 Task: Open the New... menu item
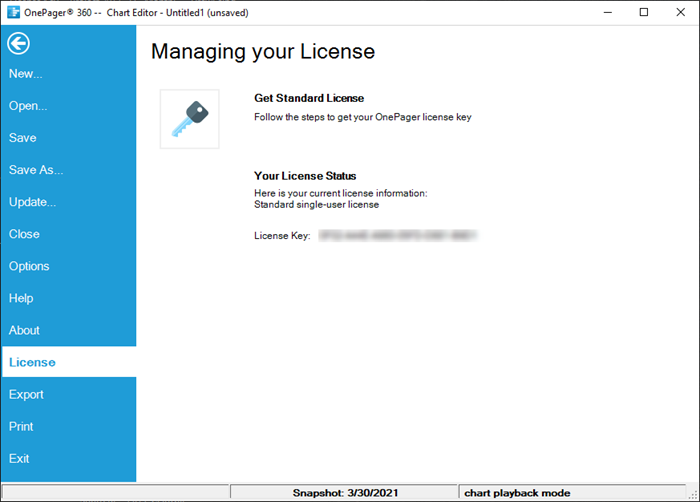pyautogui.click(x=26, y=74)
